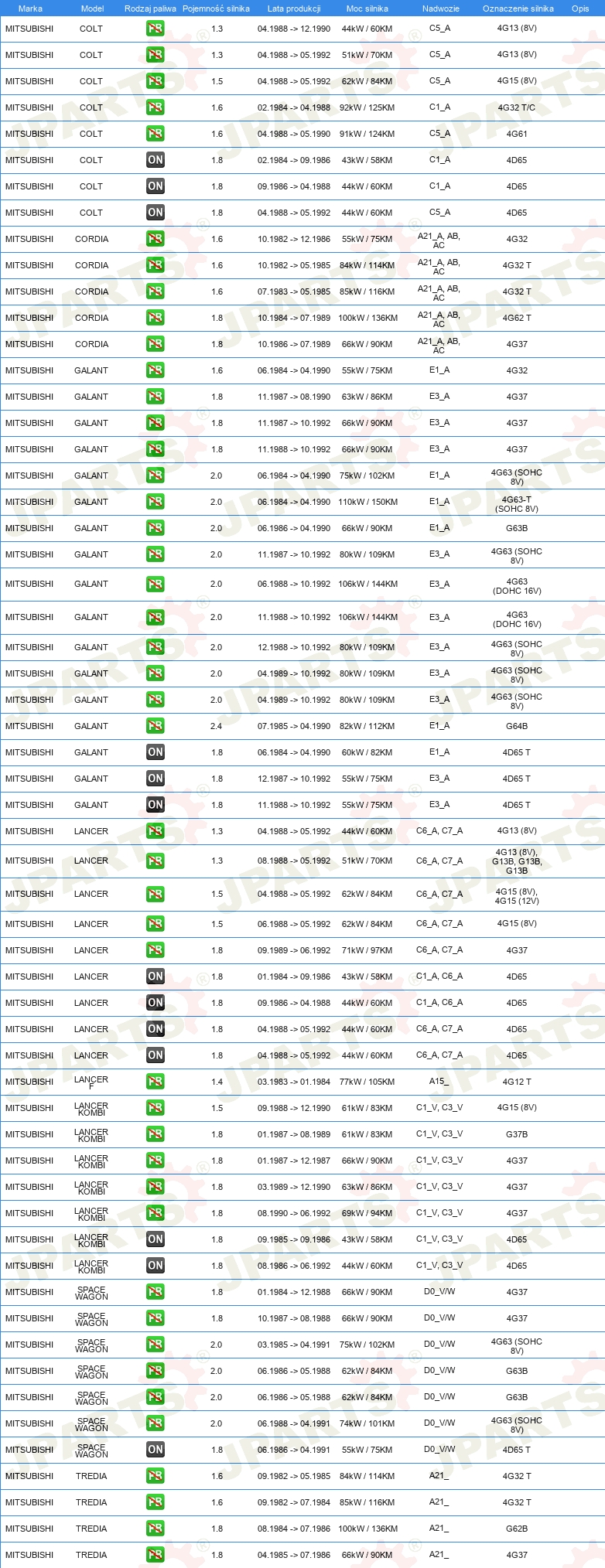Screen dimensions: 605x1568
Task: Click the petrol icon in COLT 1.3 44kW/60KM row
Action: coord(156,29)
